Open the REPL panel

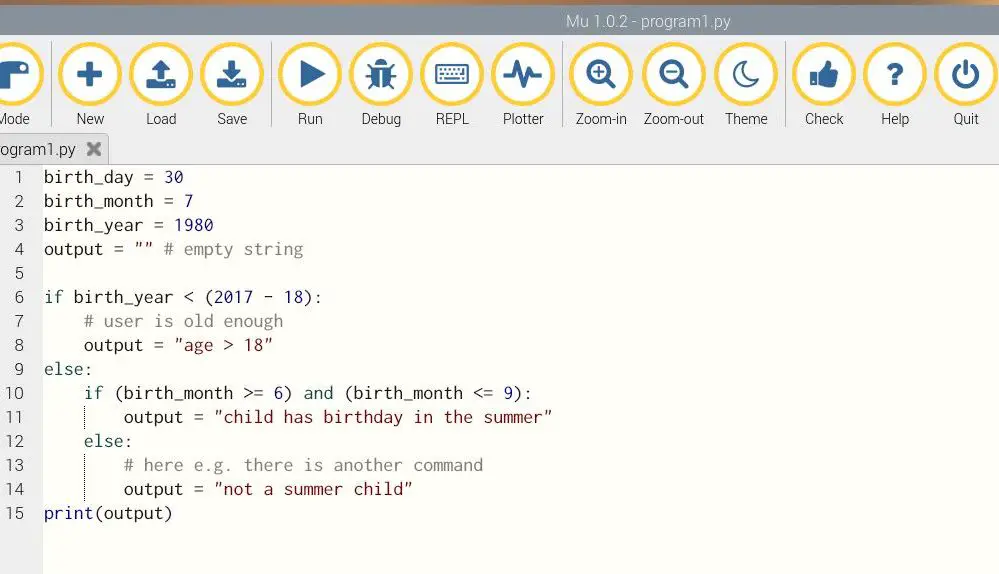click(x=452, y=83)
